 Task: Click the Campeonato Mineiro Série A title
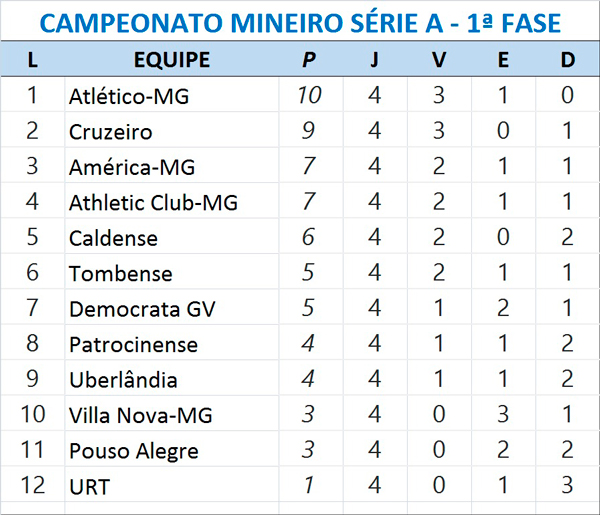pos(300,22)
